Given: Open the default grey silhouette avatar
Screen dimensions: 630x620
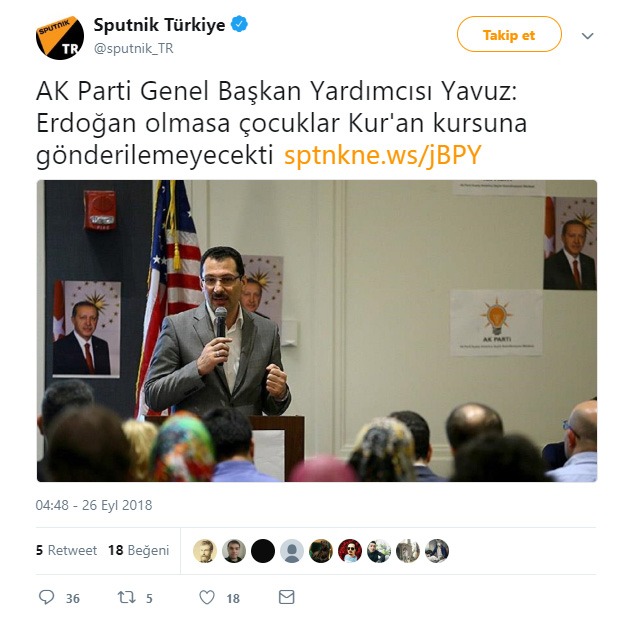Looking at the screenshot, I should click(x=292, y=550).
